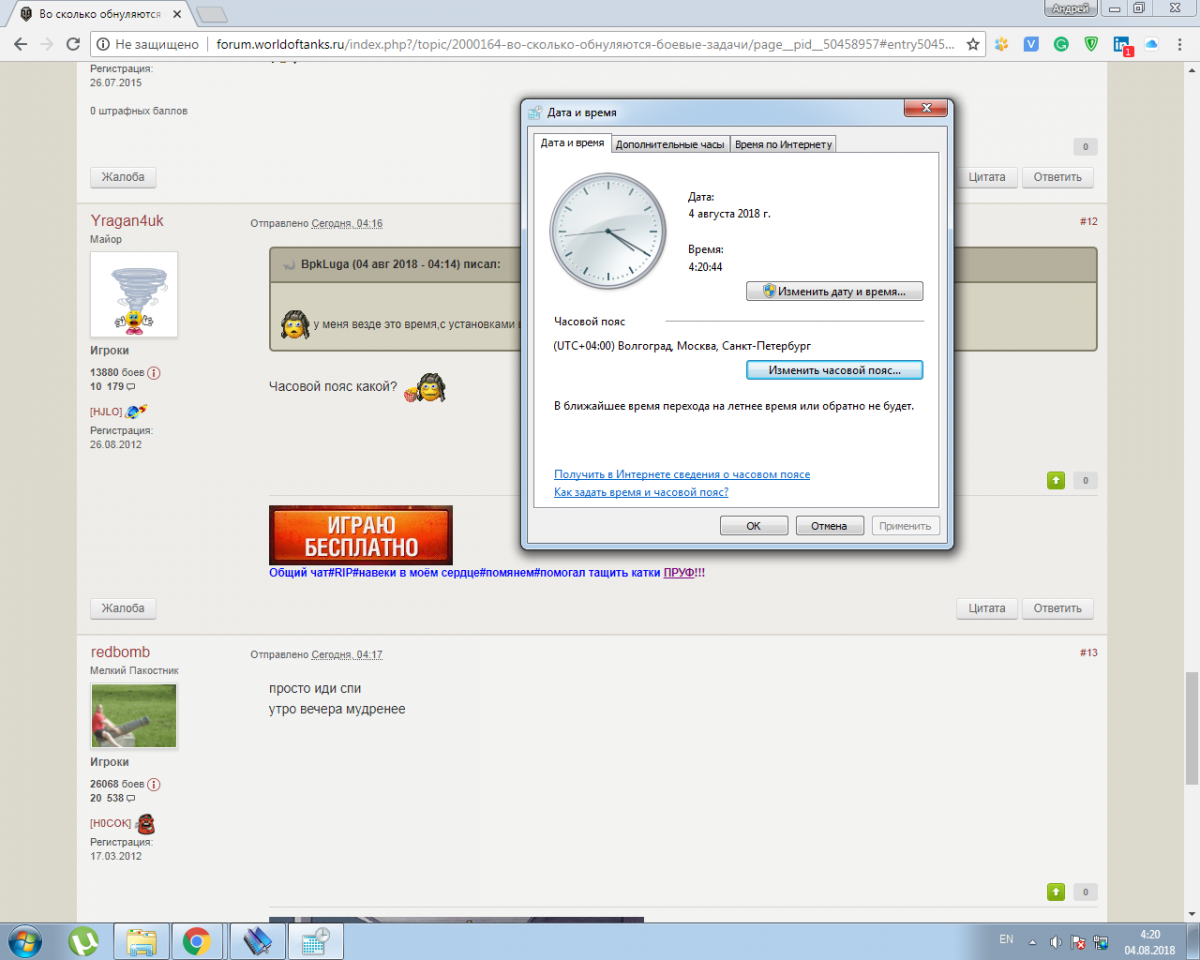
Task: Click info icon next to 26068 боев
Action: (154, 784)
